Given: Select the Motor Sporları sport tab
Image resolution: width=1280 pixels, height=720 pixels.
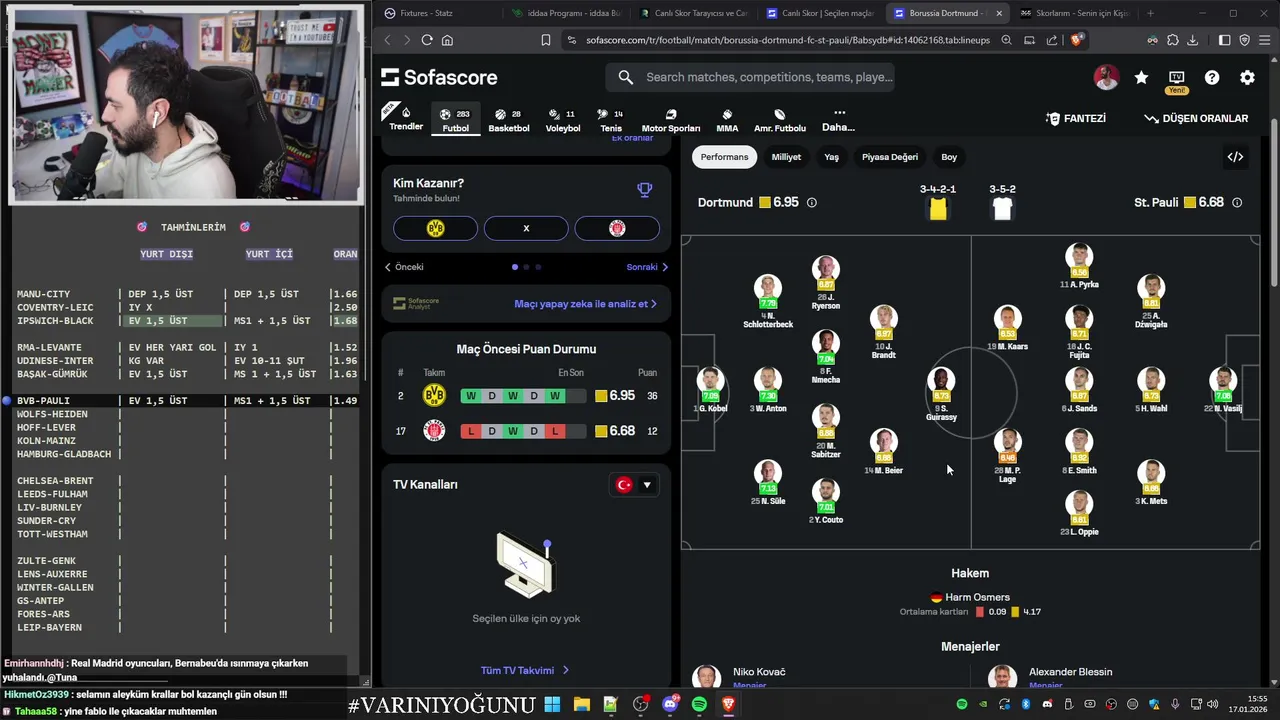Looking at the screenshot, I should pos(671,120).
